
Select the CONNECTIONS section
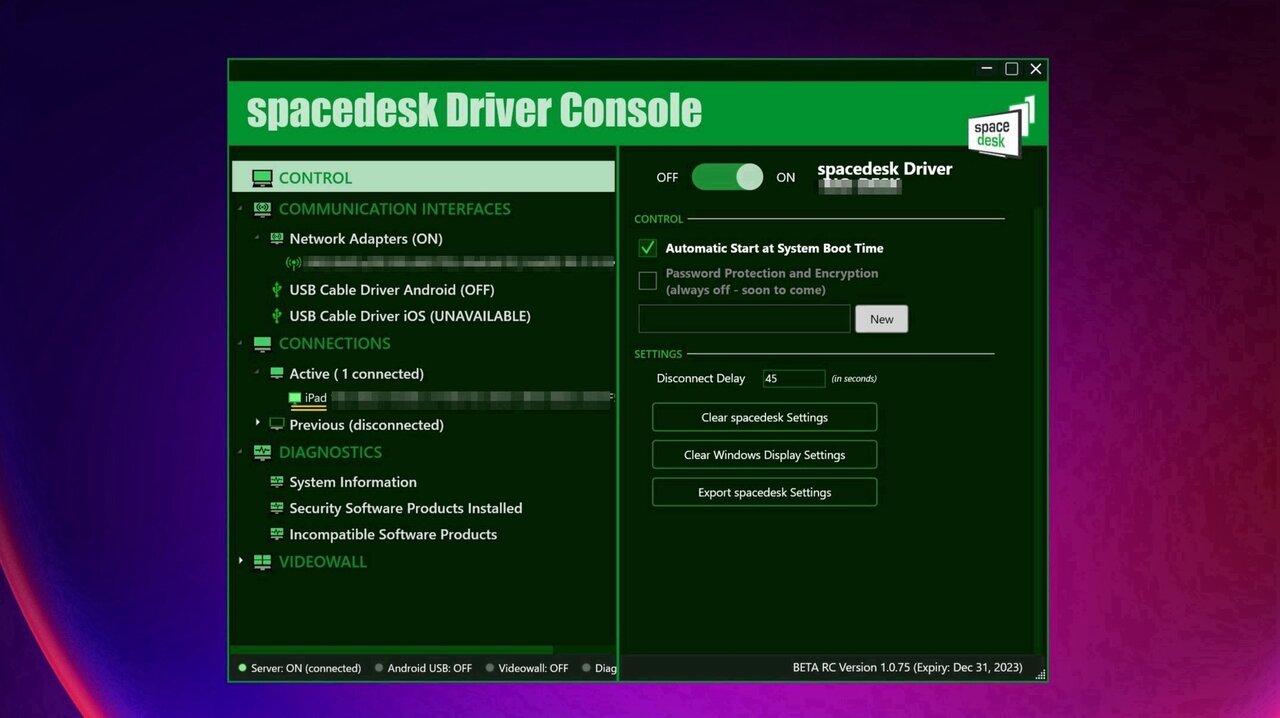click(x=334, y=344)
